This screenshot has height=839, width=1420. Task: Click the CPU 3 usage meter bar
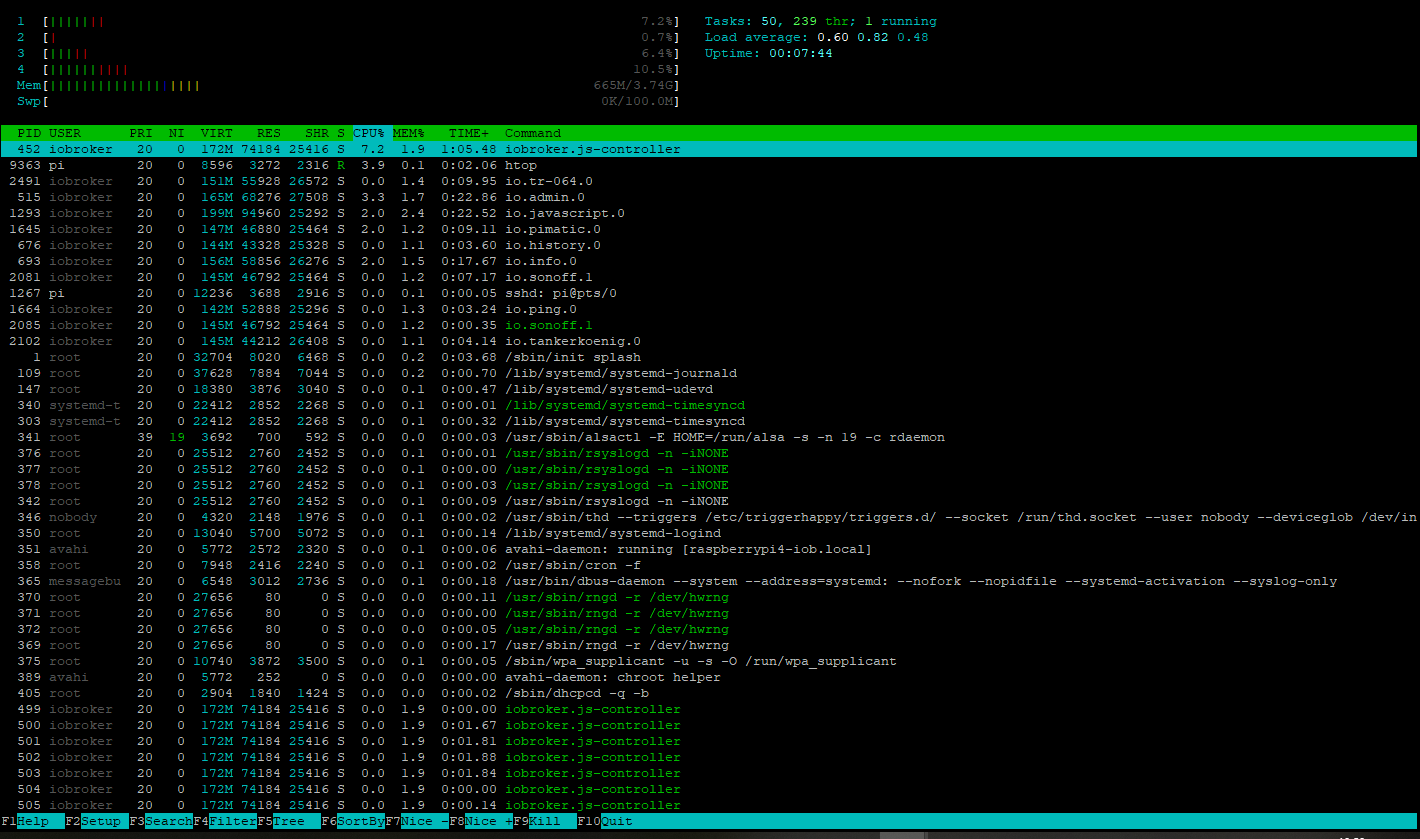tap(348, 53)
